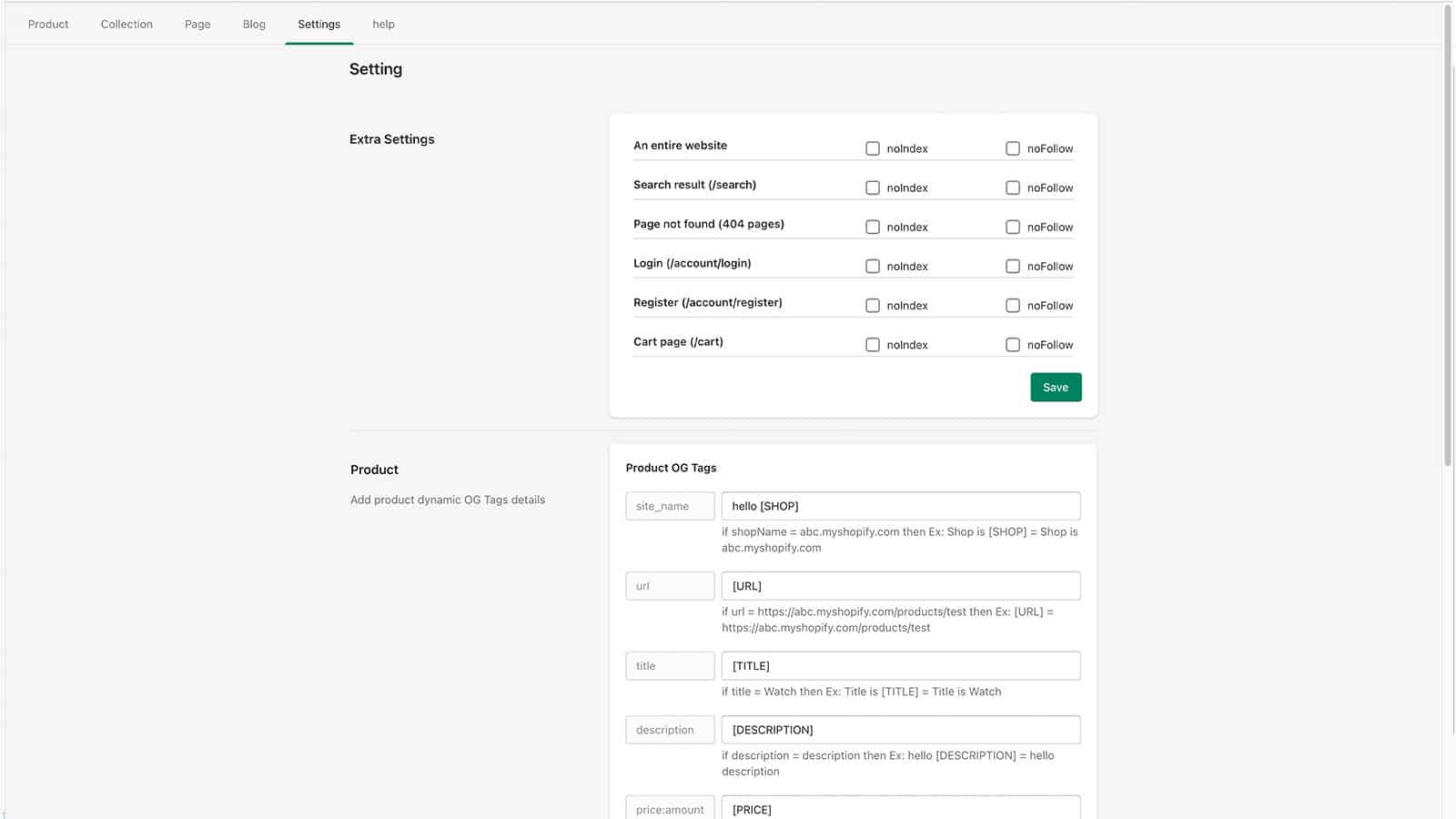The height and width of the screenshot is (819, 1456).
Task: Save the Extra Settings
Action: coord(1056,387)
